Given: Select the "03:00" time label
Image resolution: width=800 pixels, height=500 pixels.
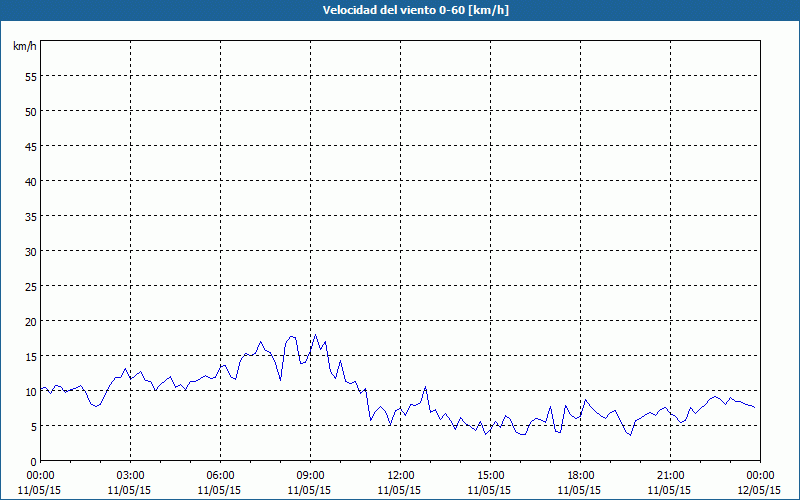Looking at the screenshot, I should [x=131, y=476].
